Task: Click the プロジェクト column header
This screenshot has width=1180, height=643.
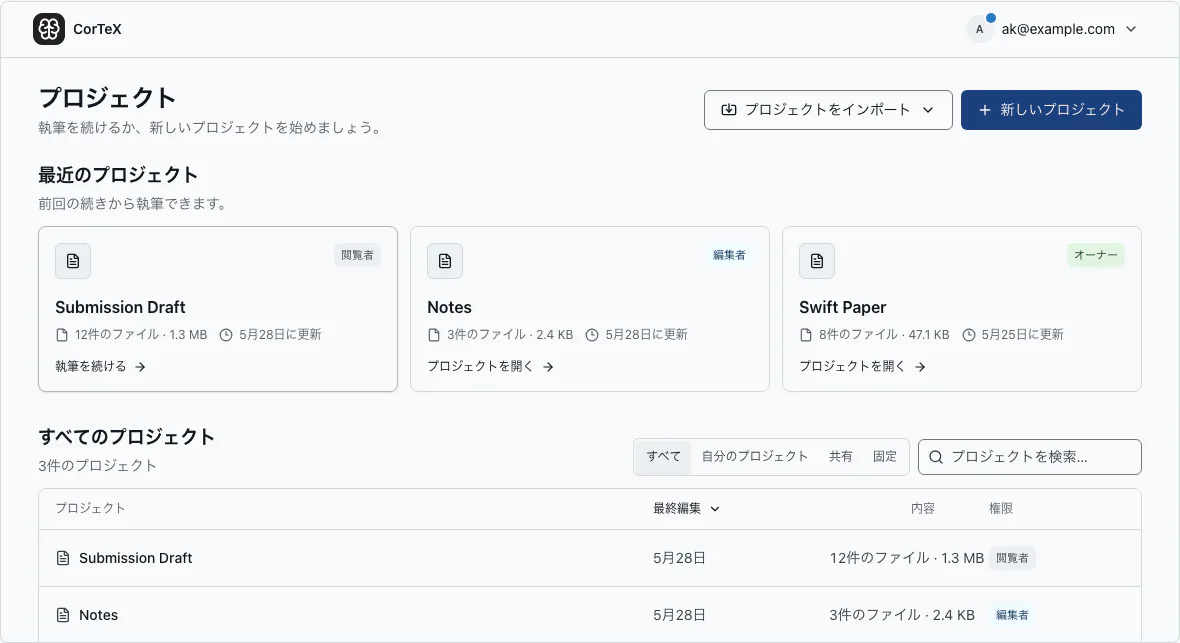Action: tap(90, 509)
